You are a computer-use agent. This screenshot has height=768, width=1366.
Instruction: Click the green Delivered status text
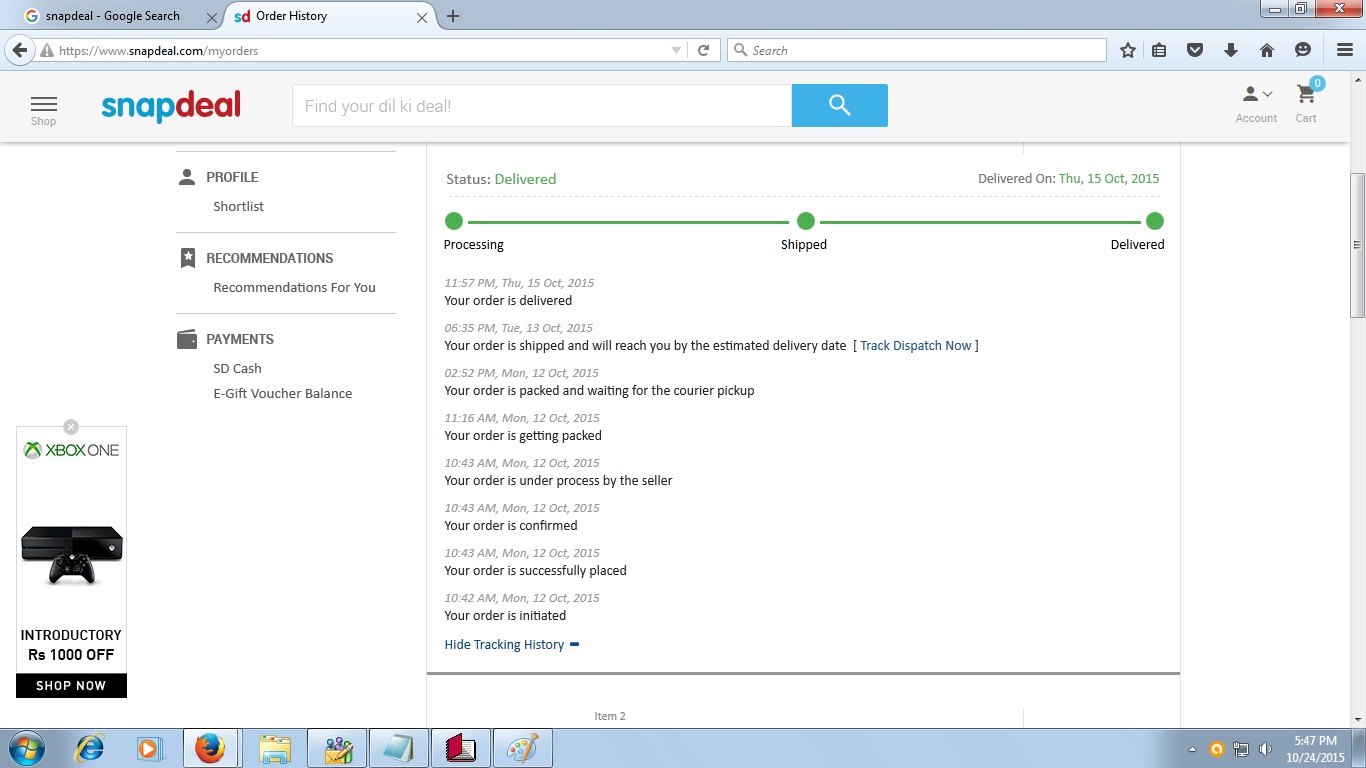tap(525, 179)
